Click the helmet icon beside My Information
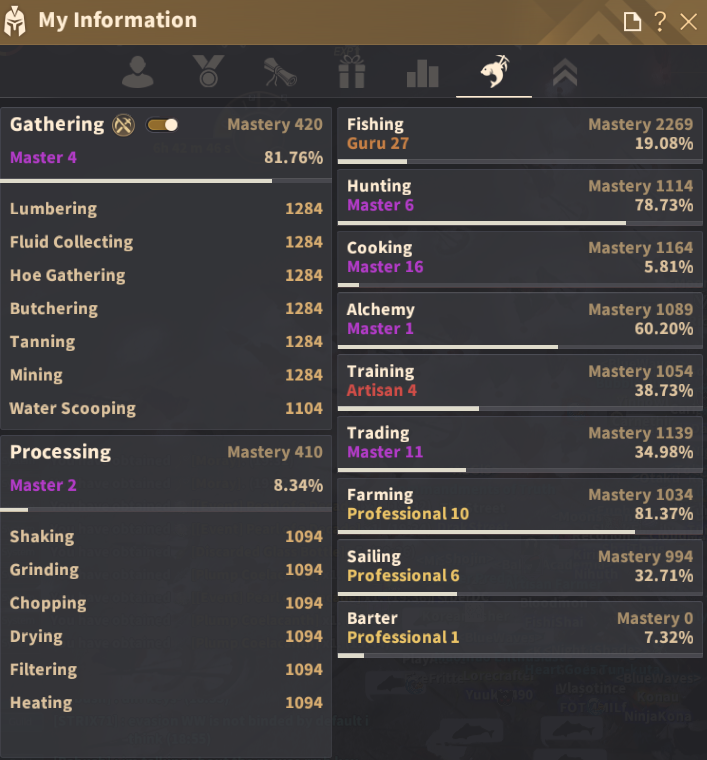The width and height of the screenshot is (707, 760). (16, 22)
